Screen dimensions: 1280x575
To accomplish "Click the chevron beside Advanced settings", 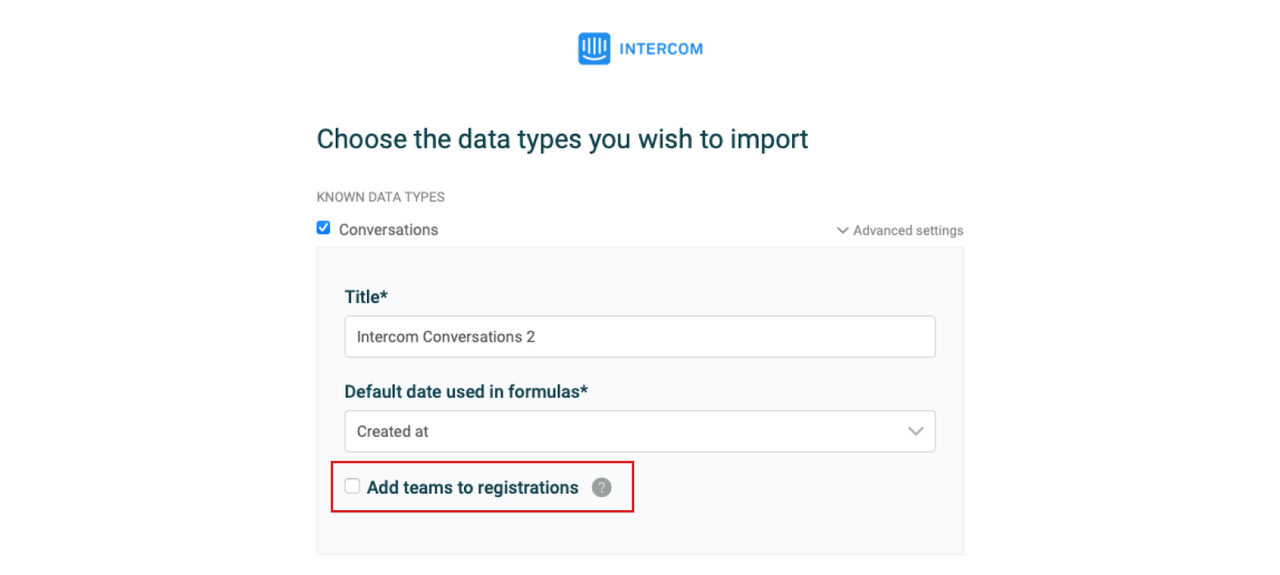I will pyautogui.click(x=842, y=231).
